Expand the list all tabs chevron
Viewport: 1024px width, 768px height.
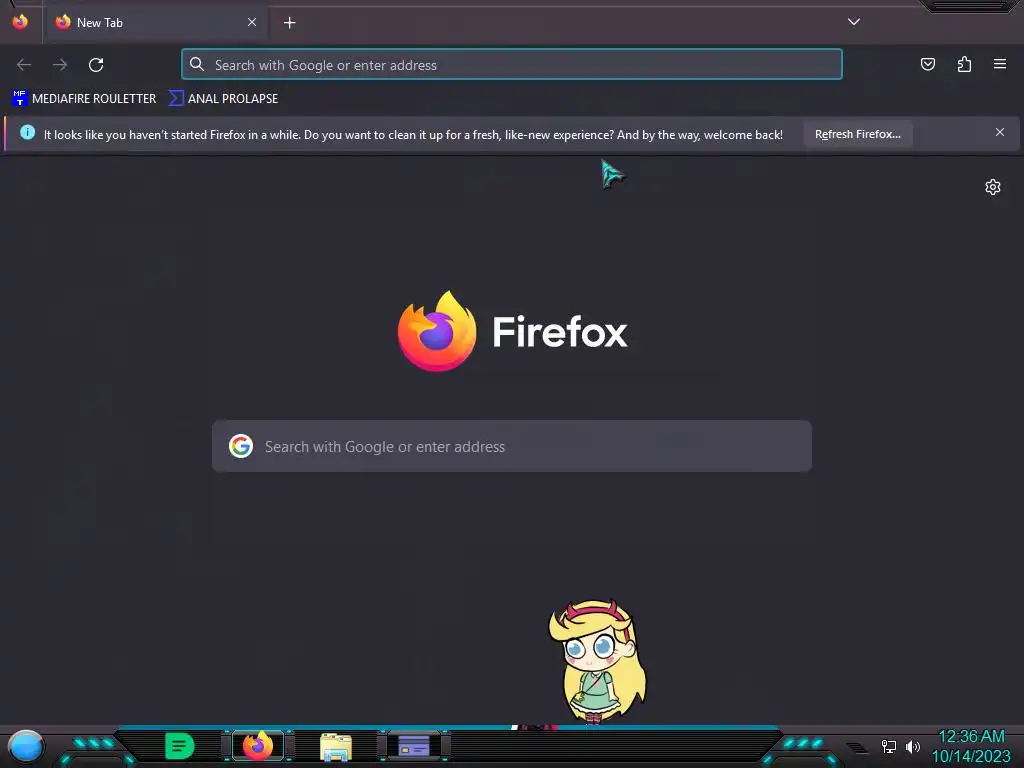pos(854,22)
